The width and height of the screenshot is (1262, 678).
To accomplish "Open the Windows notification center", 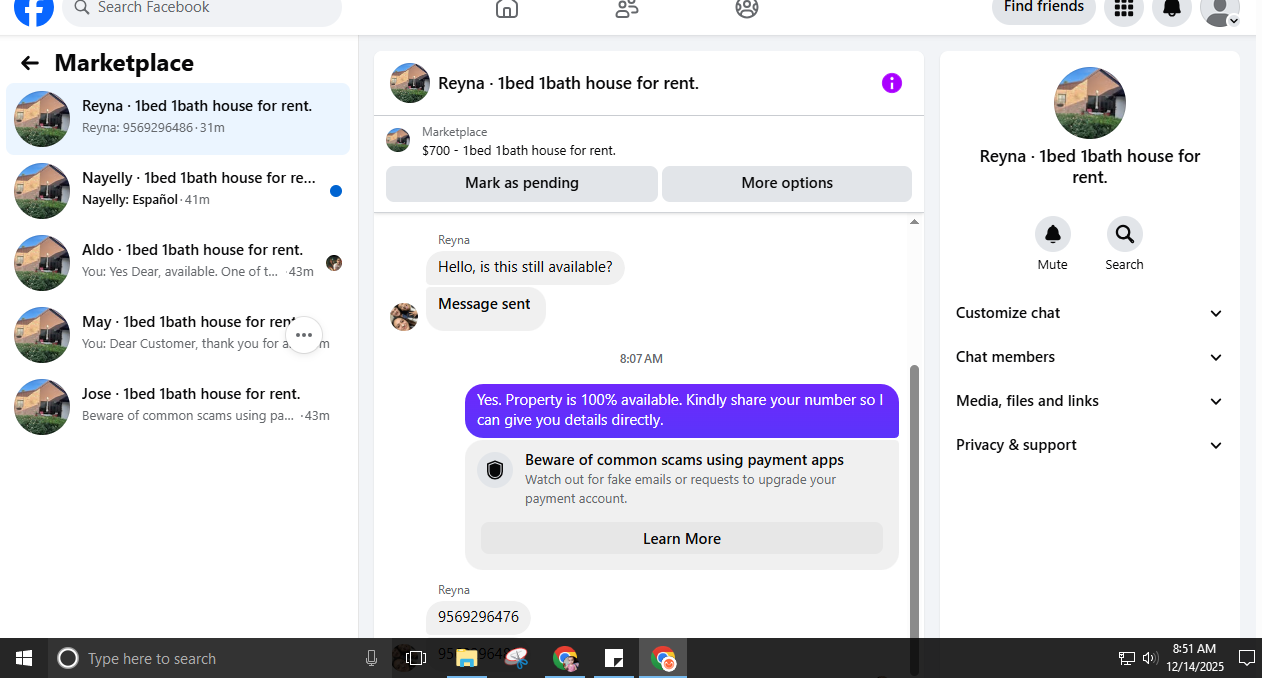I will click(x=1246, y=658).
